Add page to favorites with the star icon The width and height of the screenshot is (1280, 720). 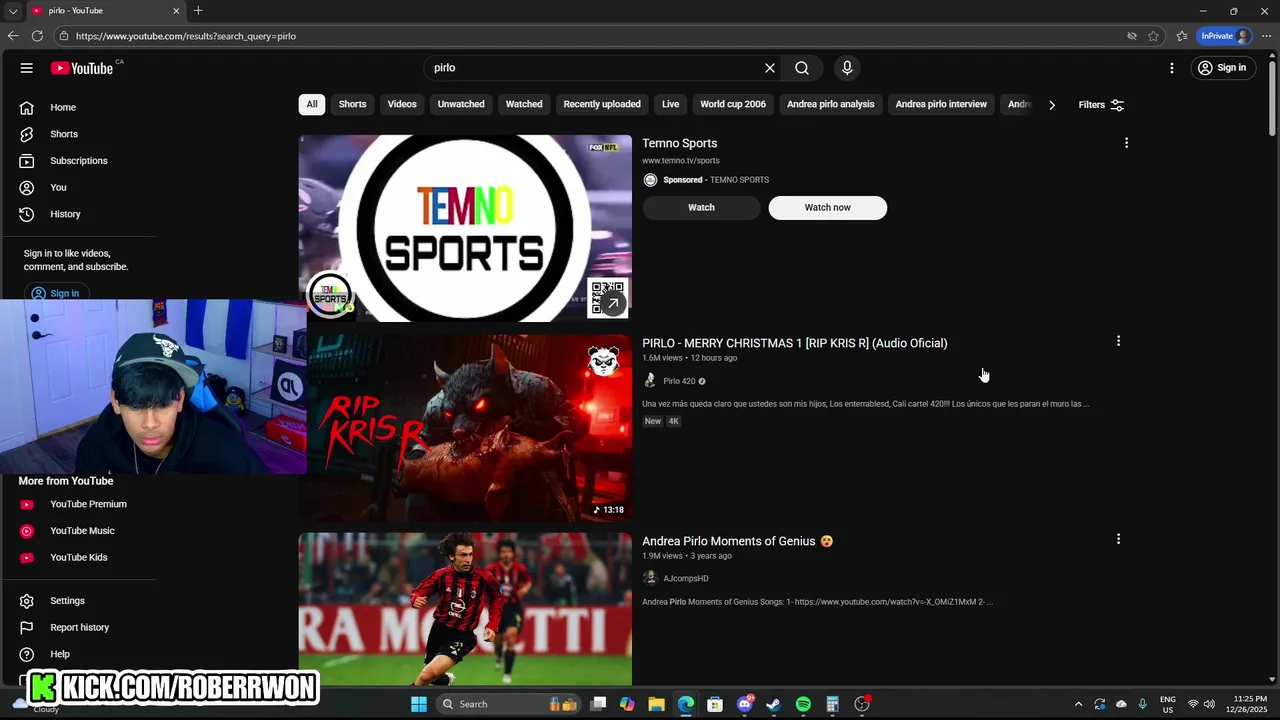click(x=1154, y=36)
